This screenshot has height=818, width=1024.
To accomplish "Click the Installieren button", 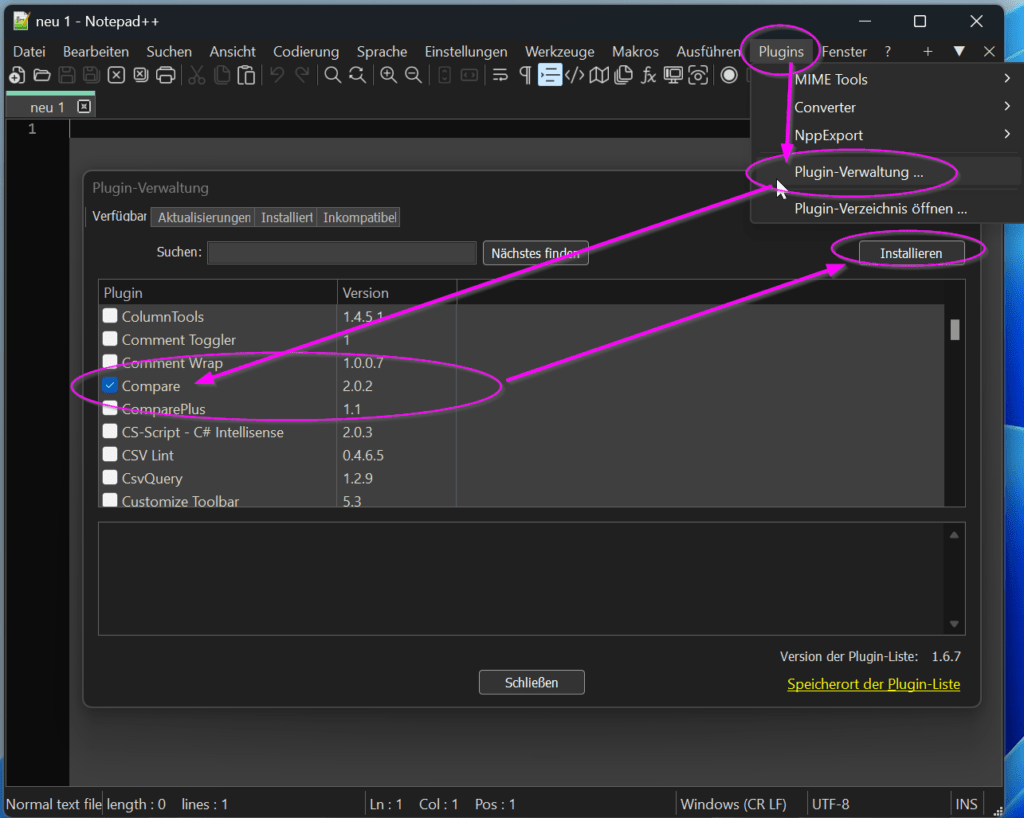I will pos(911,253).
